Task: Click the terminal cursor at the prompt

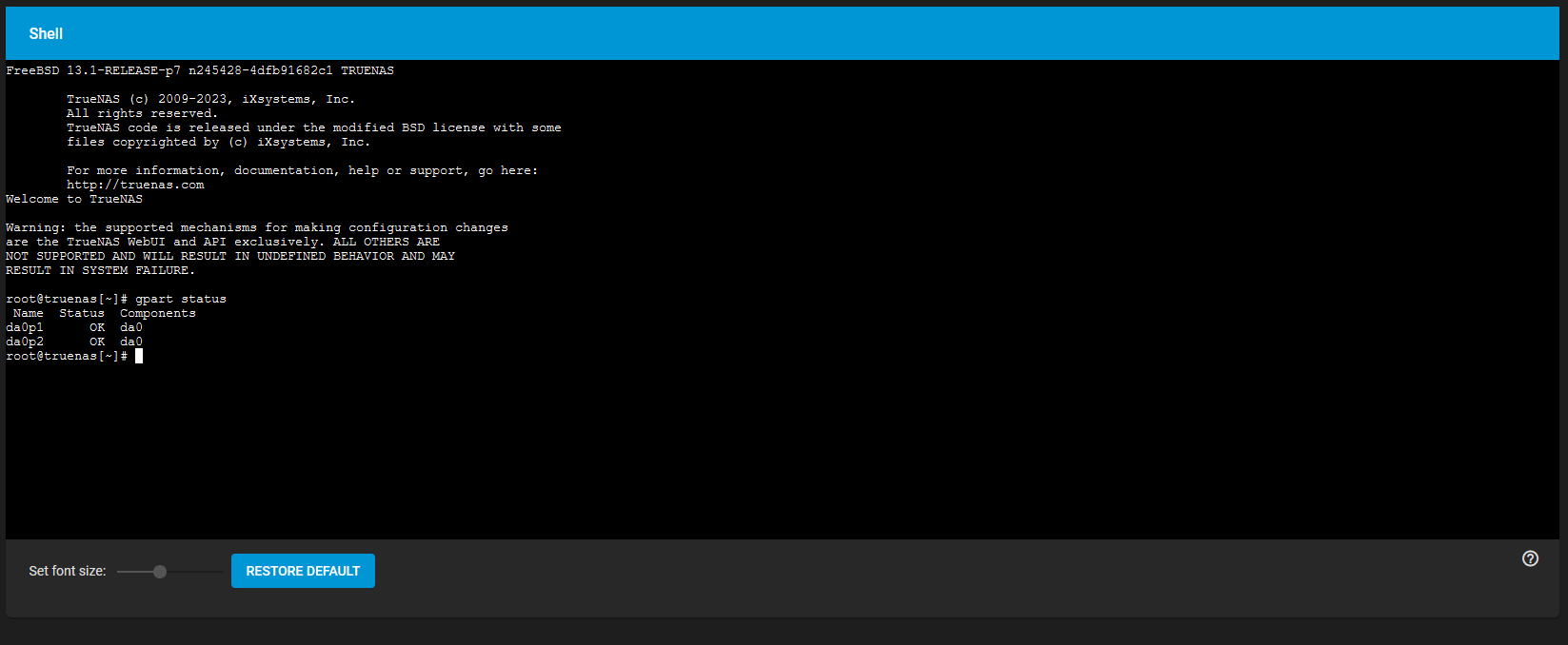Action: coord(139,356)
